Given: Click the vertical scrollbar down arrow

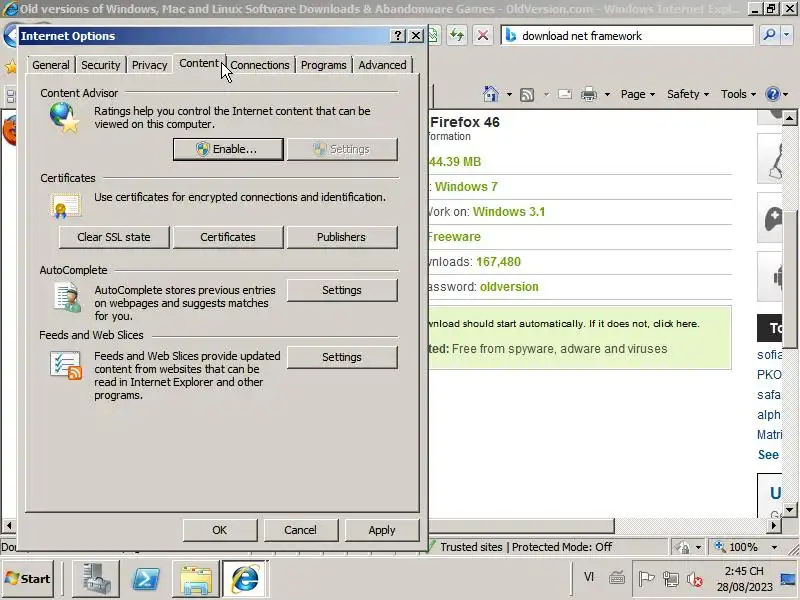Looking at the screenshot, I should [789, 510].
